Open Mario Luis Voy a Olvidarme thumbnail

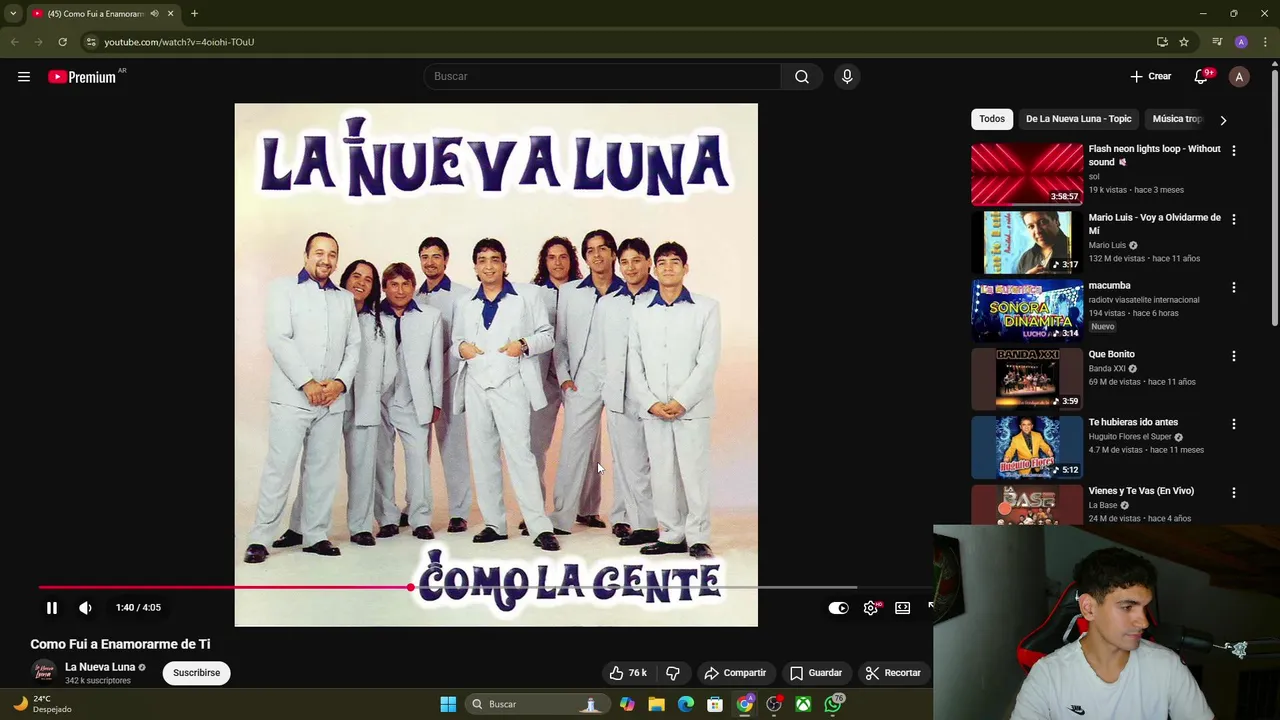click(x=1027, y=242)
